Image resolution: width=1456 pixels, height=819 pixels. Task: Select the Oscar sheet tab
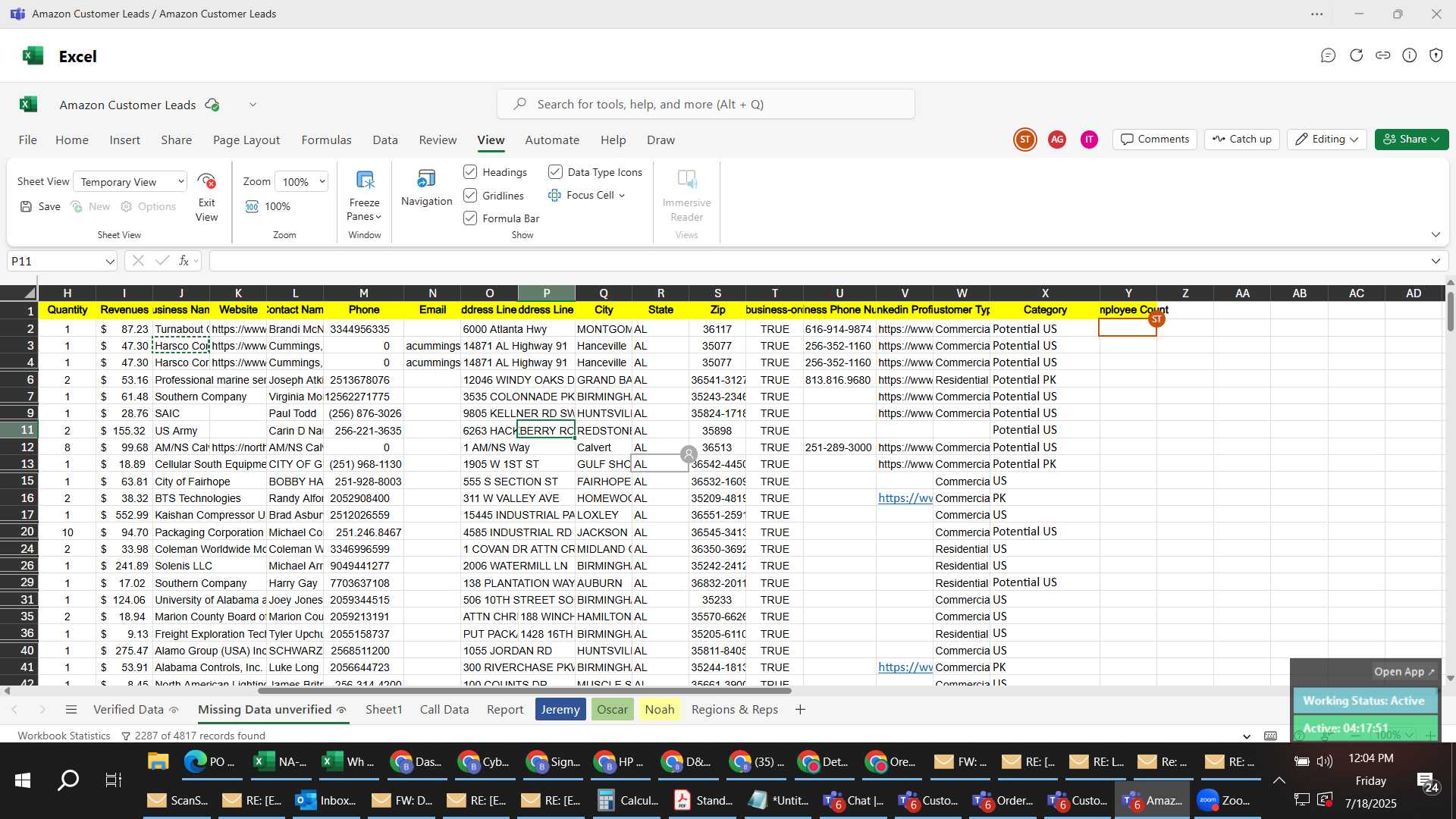point(612,710)
